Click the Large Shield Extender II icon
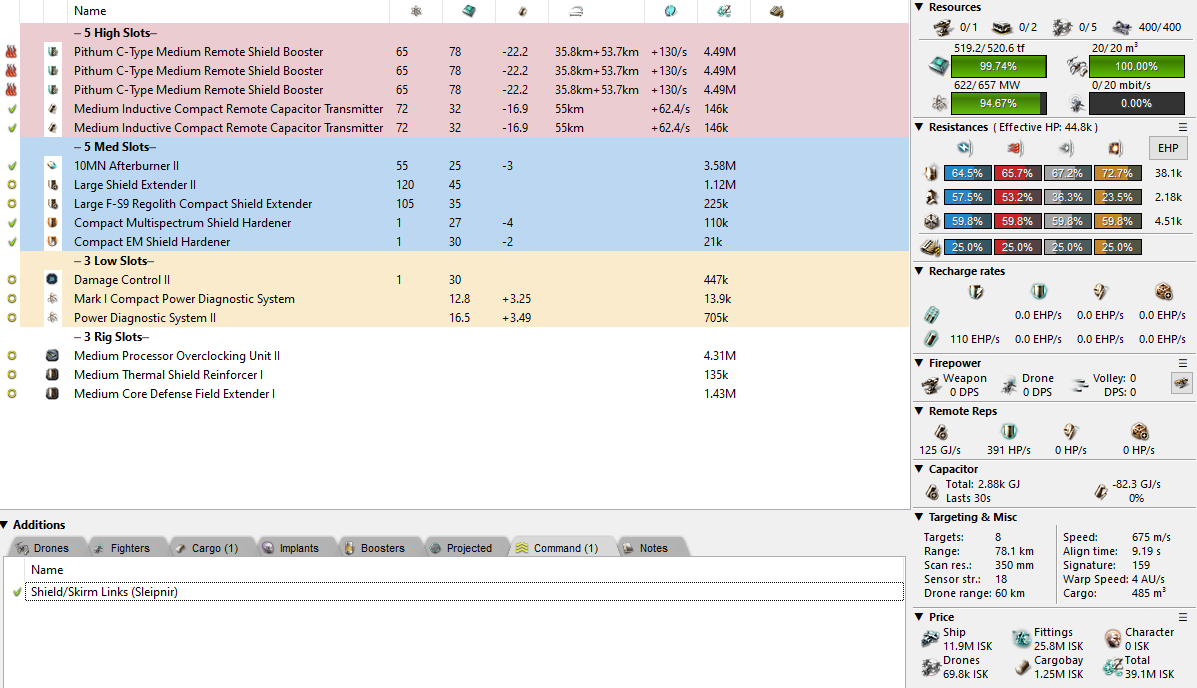The height and width of the screenshot is (688, 1197). pyautogui.click(x=52, y=185)
